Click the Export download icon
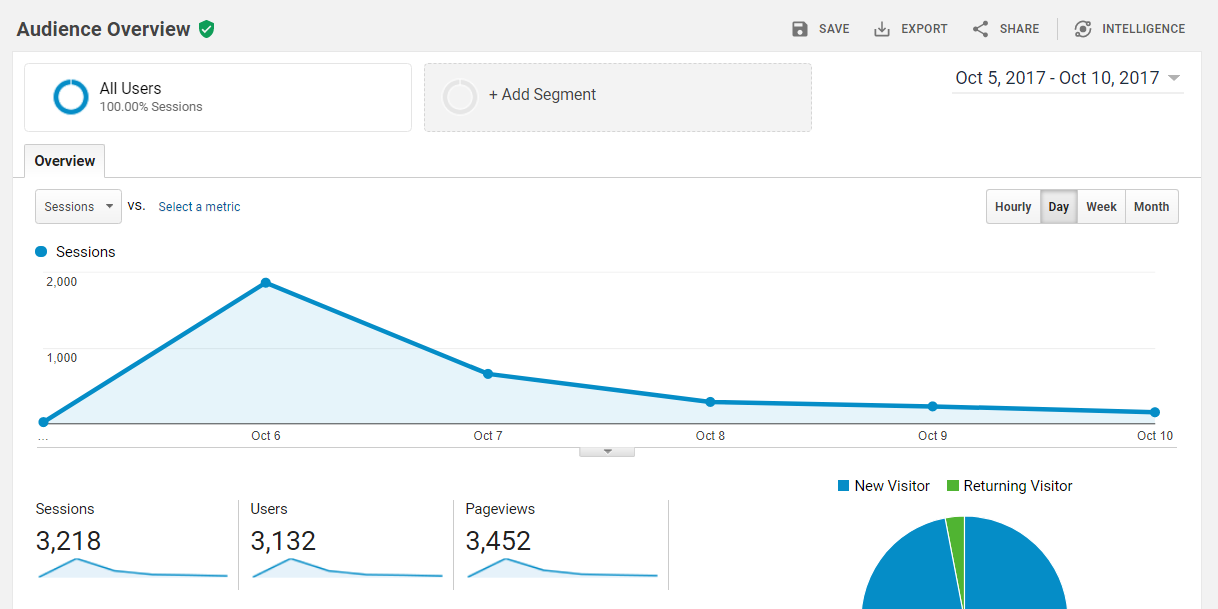This screenshot has height=609, width=1218. coord(882,29)
